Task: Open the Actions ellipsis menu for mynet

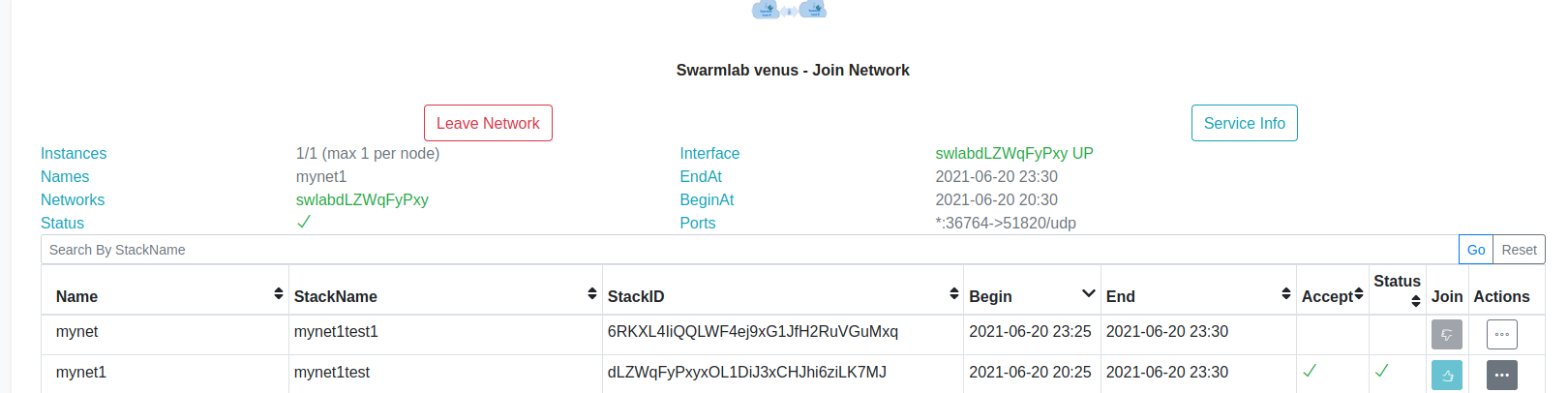Action: tap(1501, 334)
